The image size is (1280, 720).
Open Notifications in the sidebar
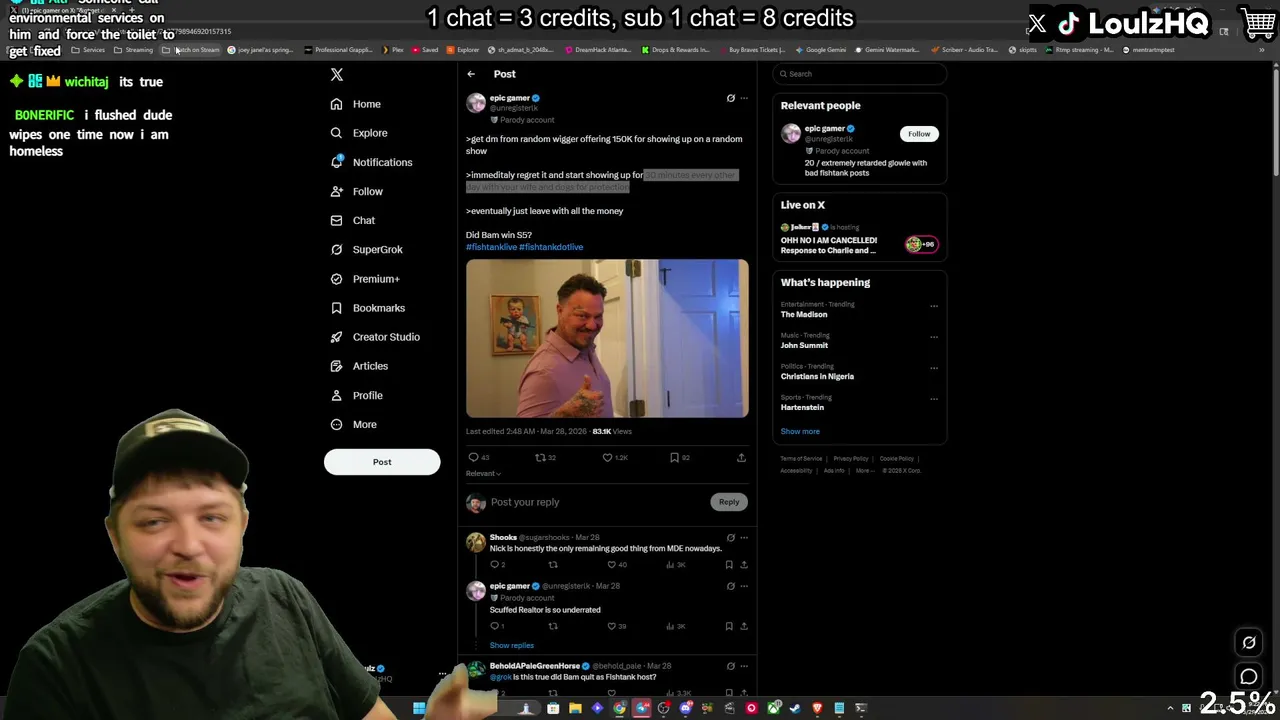click(371, 162)
